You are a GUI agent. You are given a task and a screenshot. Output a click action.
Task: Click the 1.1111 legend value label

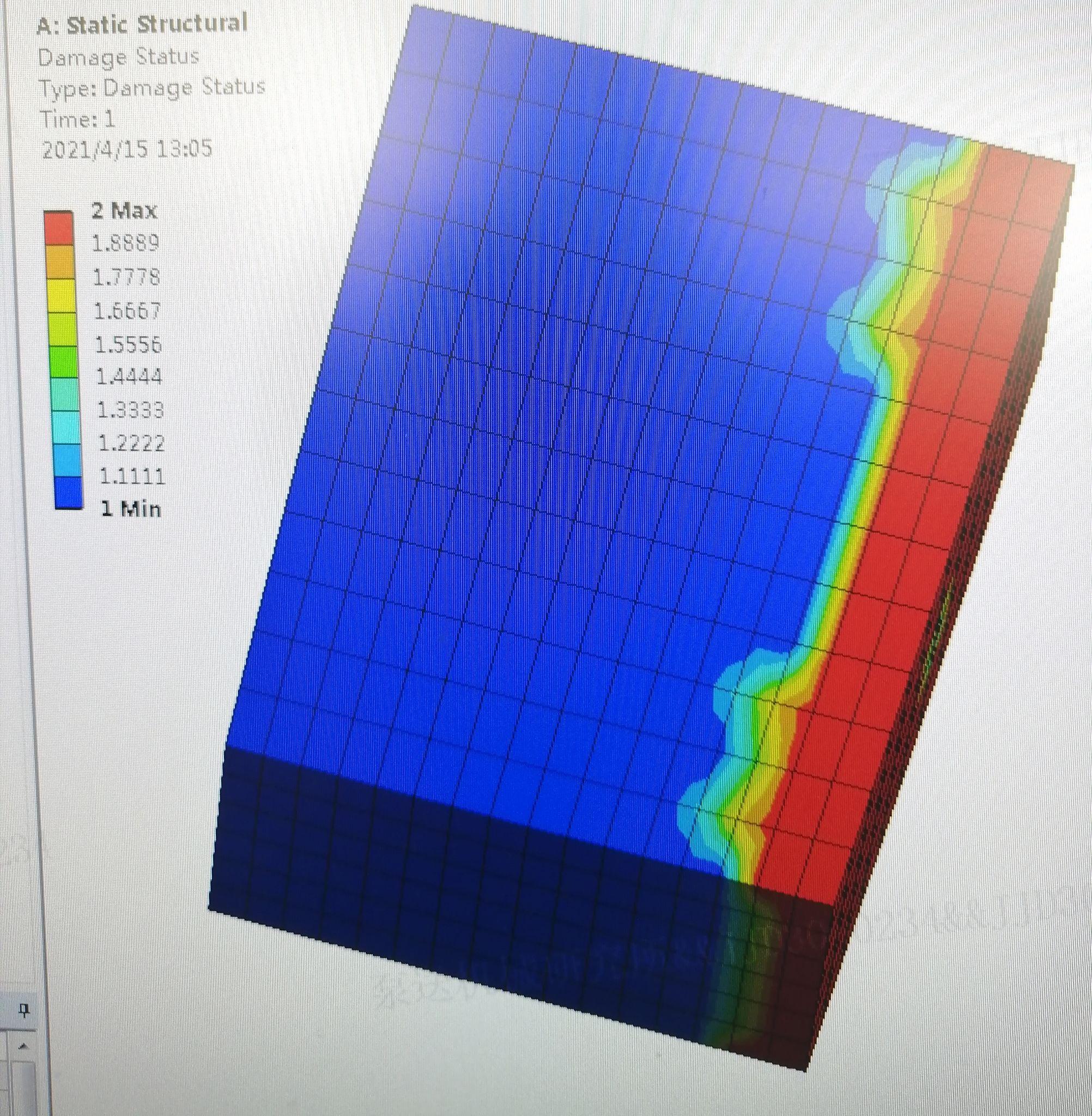coord(132,475)
